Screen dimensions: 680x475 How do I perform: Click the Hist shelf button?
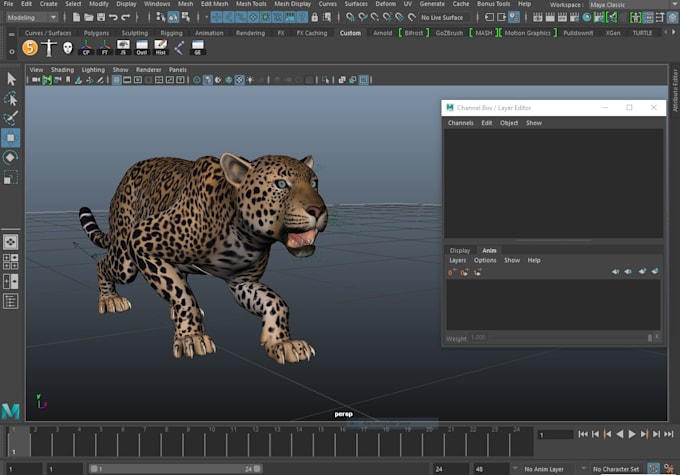coord(160,47)
